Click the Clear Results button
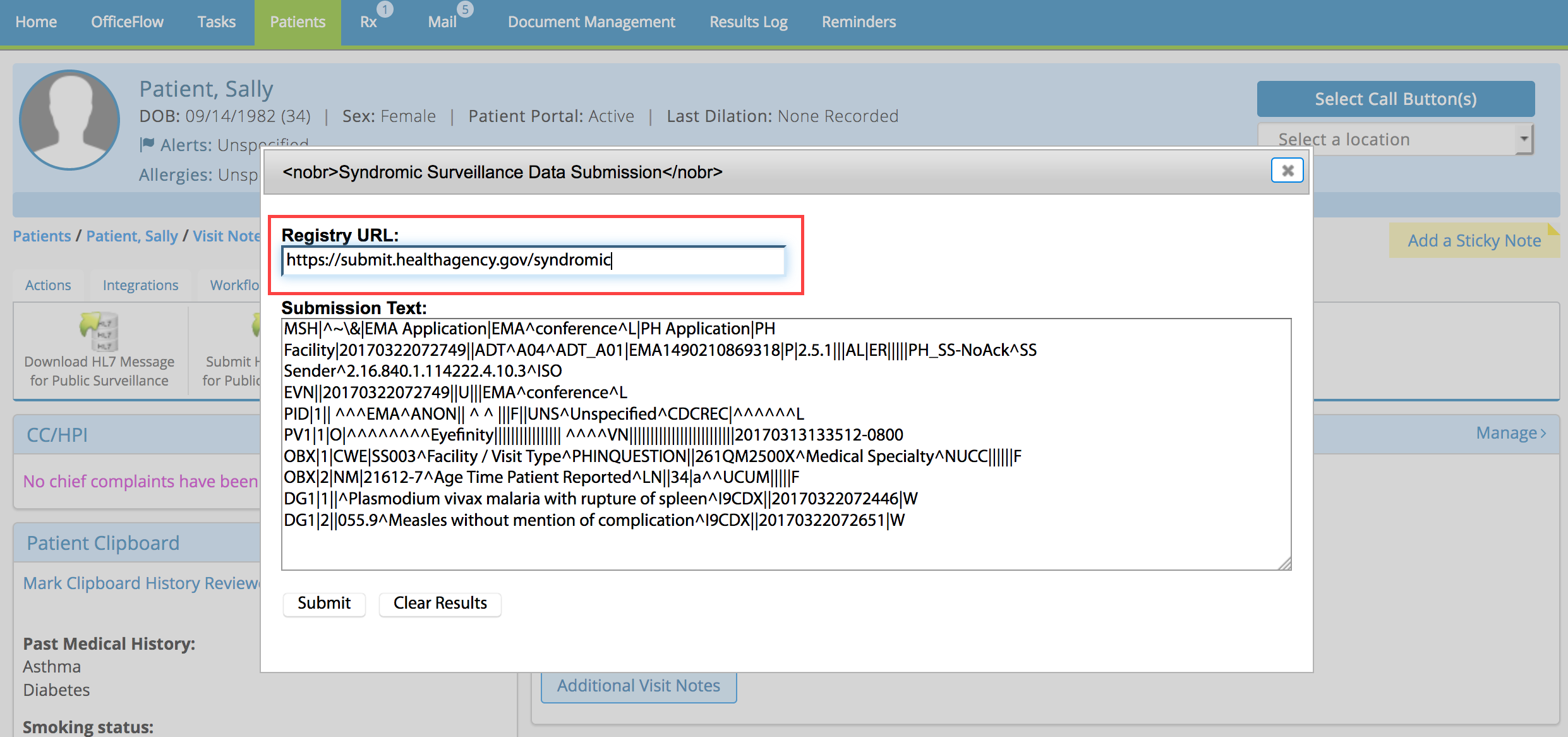The image size is (1568, 737). (440, 603)
